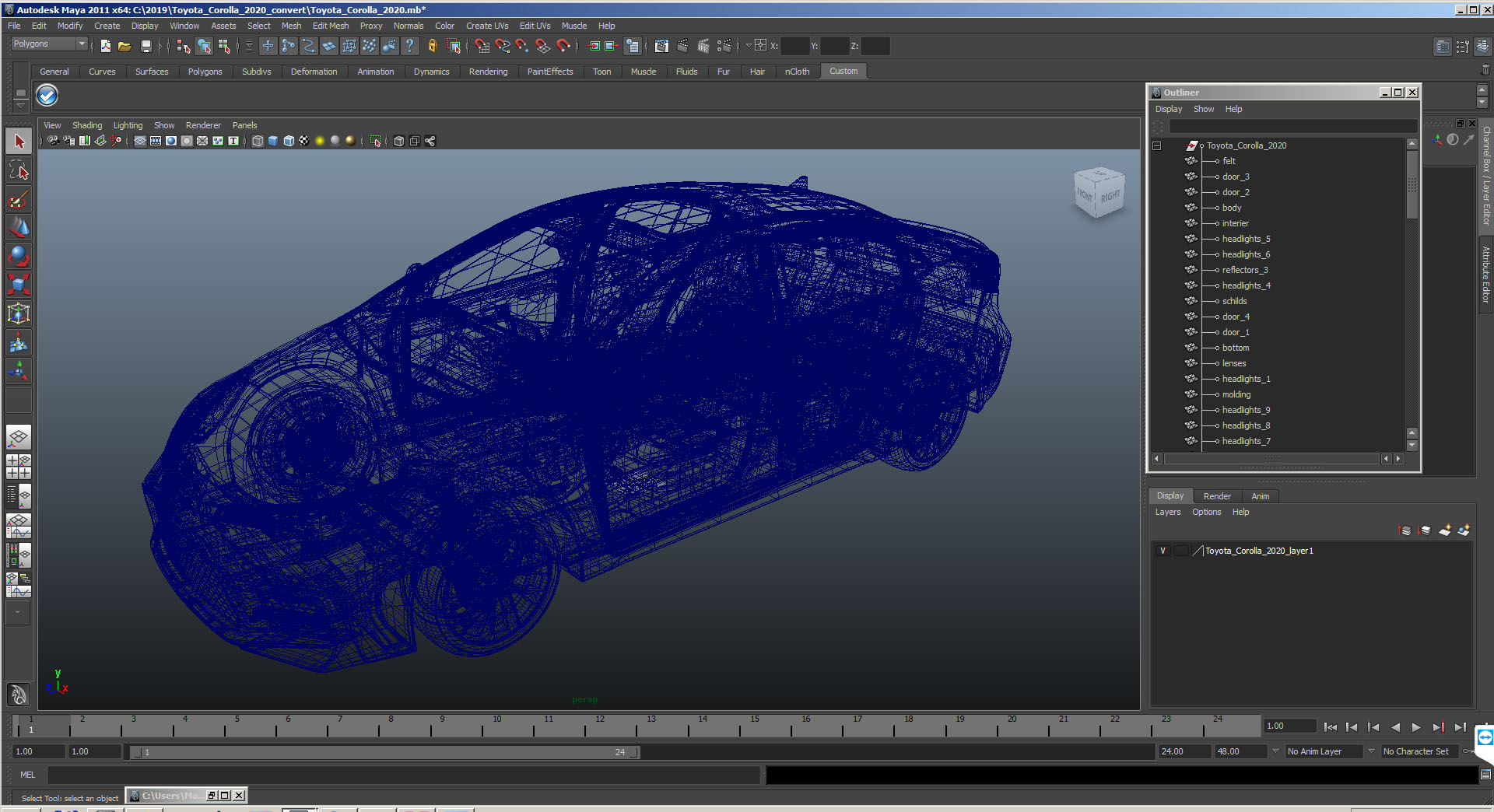
Task: Toggle display type box of Toyota_Corolla_2020_layer1
Action: [1180, 551]
